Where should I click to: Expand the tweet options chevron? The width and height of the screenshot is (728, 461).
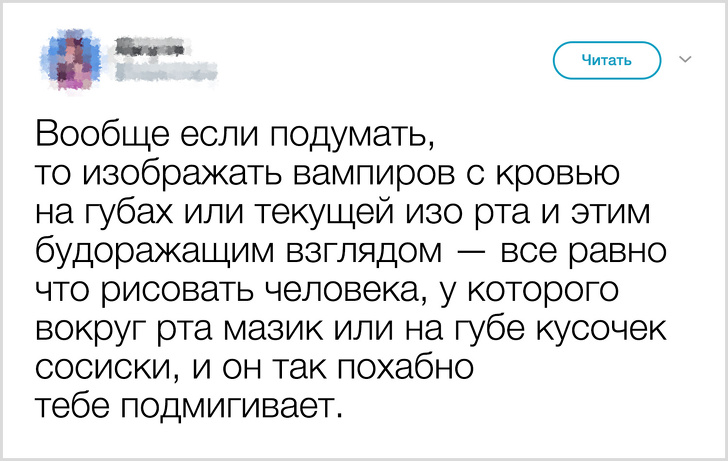point(685,60)
